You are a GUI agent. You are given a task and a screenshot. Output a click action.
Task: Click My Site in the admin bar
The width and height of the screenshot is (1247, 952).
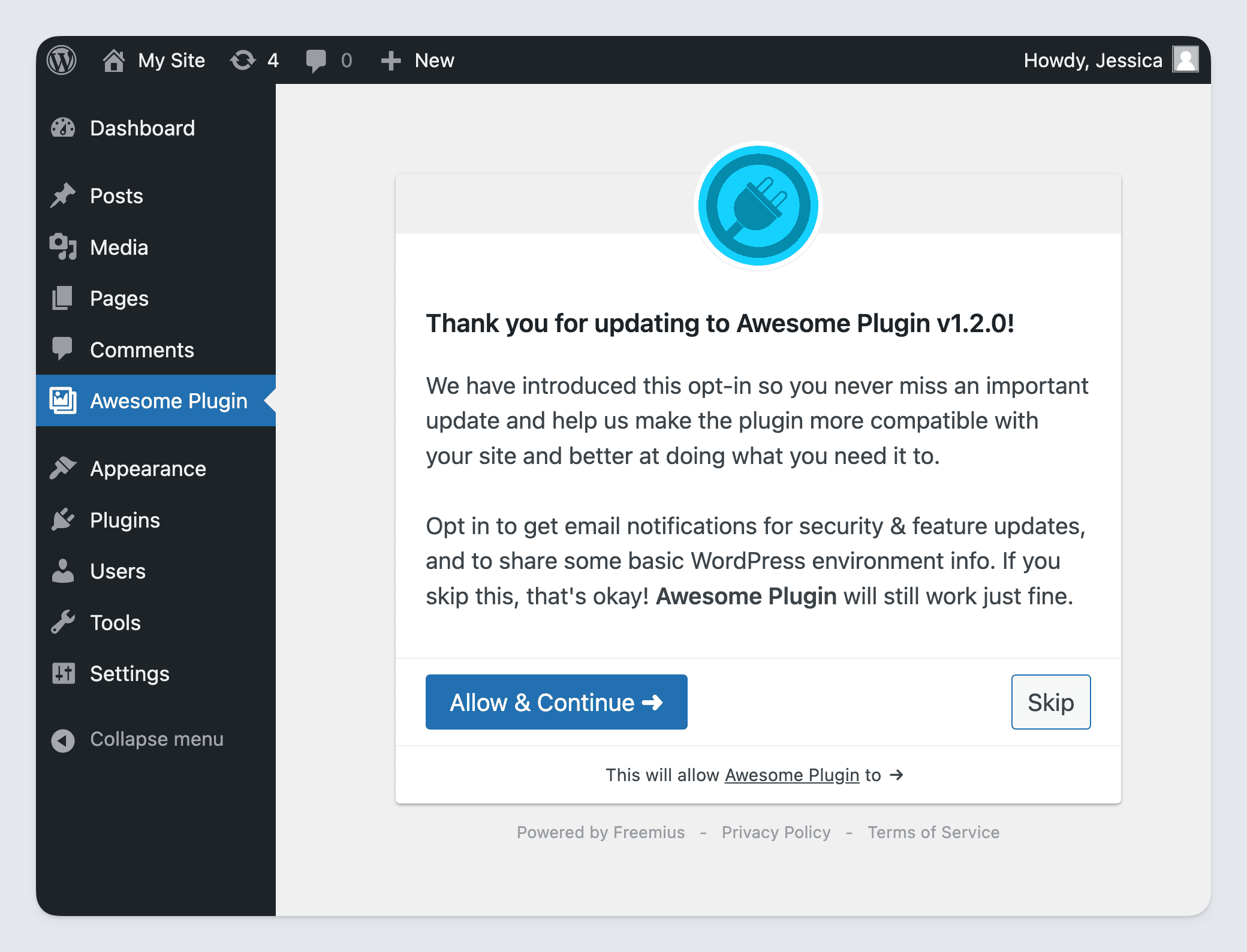[x=172, y=61]
